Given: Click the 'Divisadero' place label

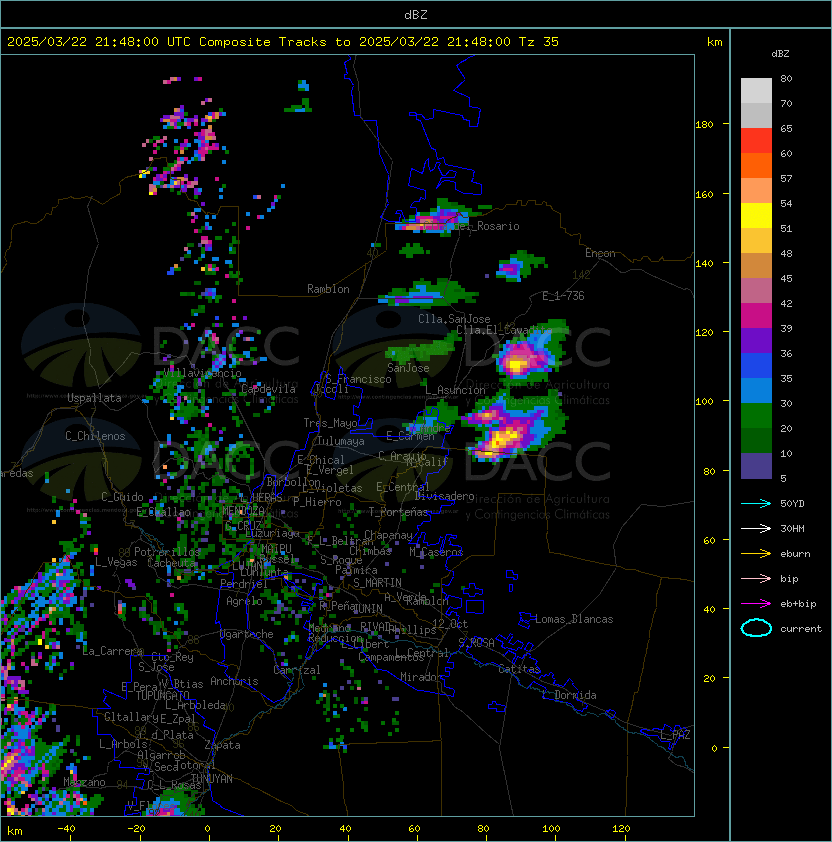Looking at the screenshot, I should (x=444, y=496).
